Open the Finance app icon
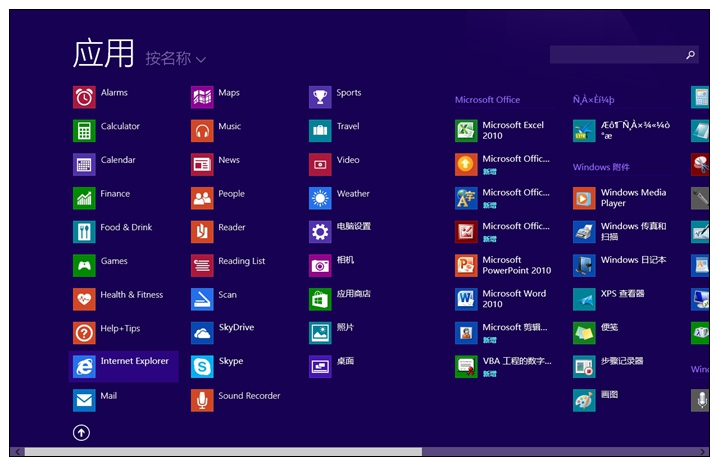This screenshot has height=465, width=718. click(x=84, y=198)
